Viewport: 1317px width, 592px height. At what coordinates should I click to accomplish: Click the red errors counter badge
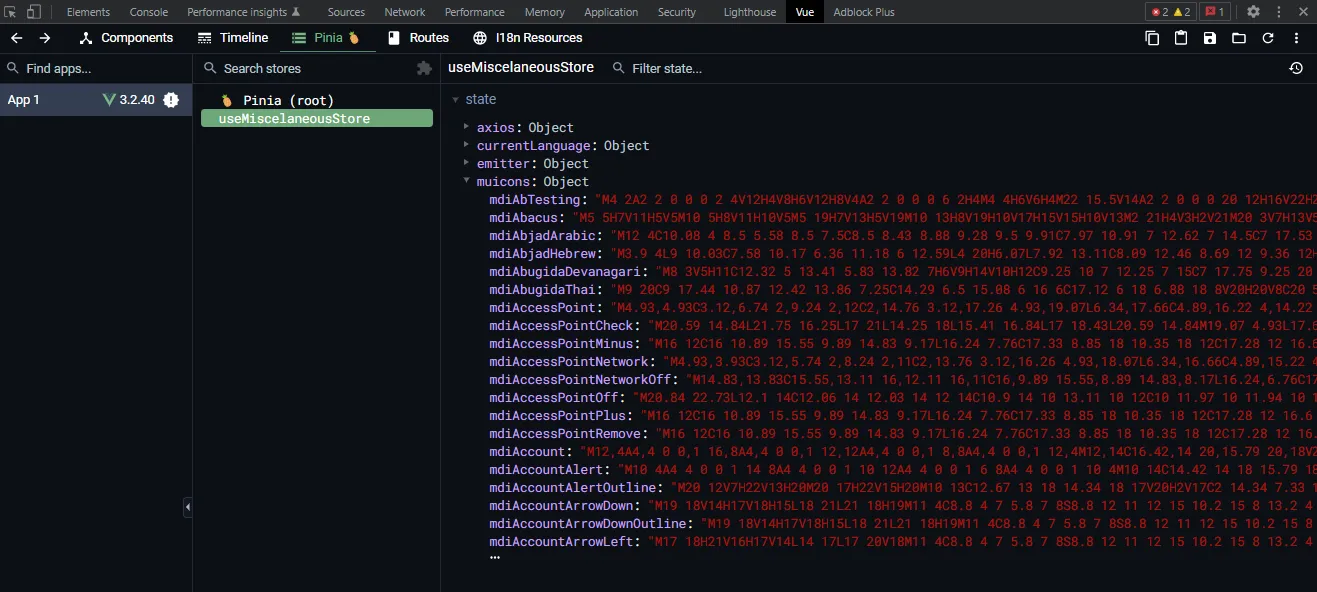1159,12
